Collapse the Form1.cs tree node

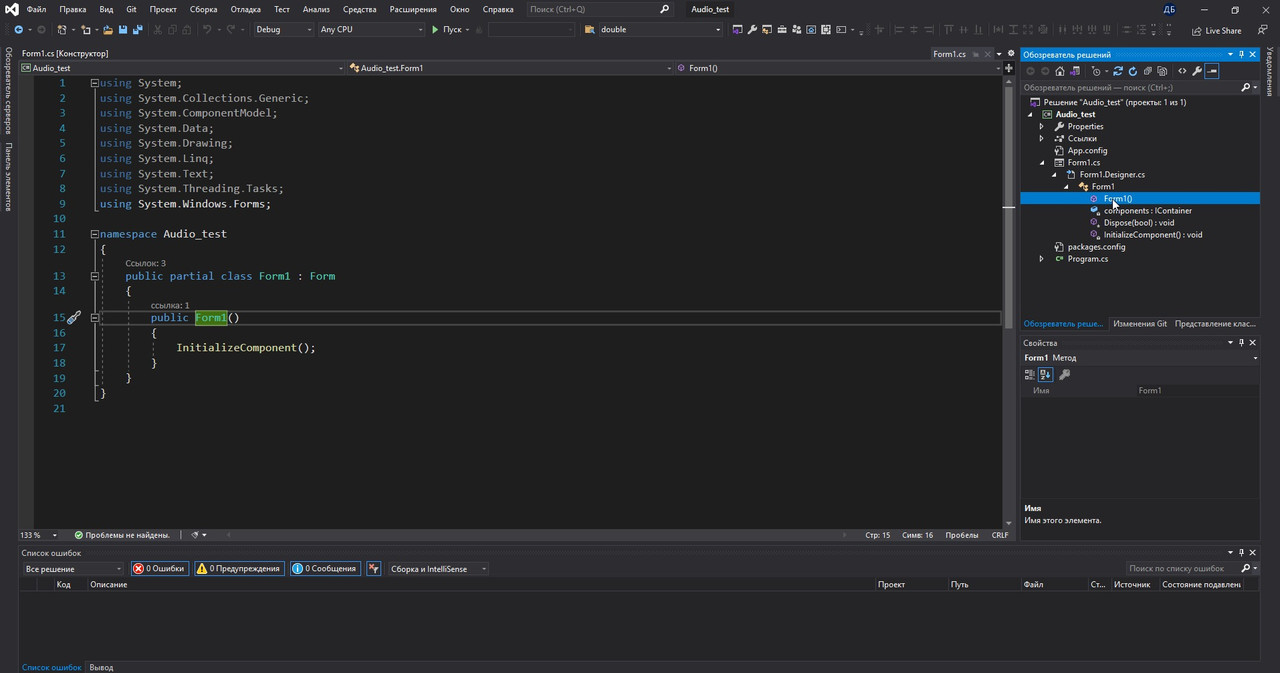(x=1042, y=162)
